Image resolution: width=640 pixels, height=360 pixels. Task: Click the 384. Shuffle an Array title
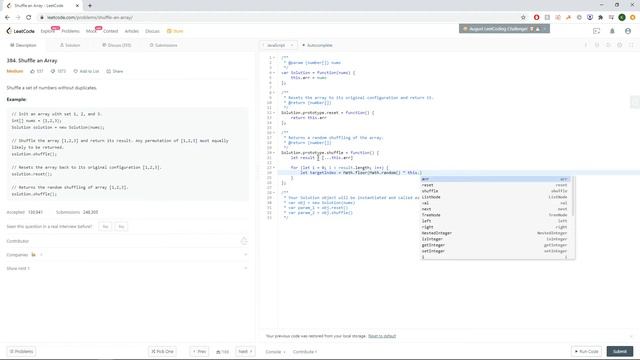coord(32,60)
